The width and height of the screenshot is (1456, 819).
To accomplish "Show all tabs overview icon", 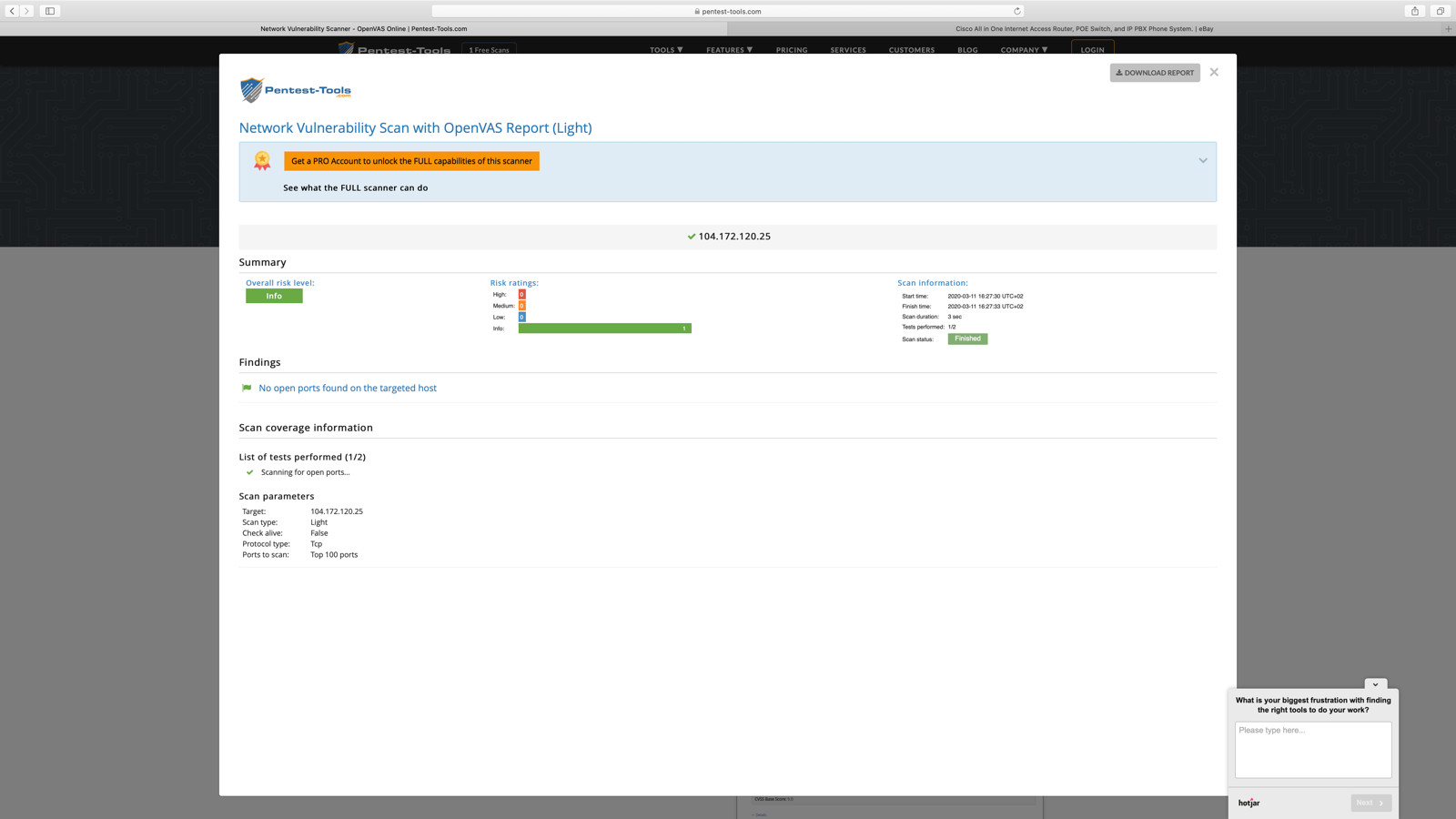I will (1441, 11).
